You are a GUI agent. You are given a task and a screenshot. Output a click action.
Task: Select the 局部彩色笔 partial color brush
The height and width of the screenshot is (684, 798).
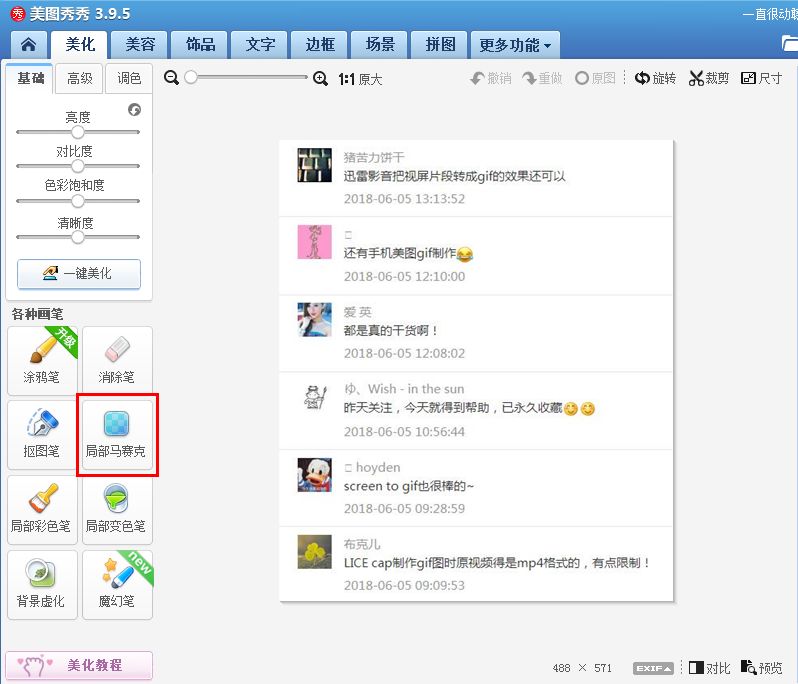click(x=42, y=509)
